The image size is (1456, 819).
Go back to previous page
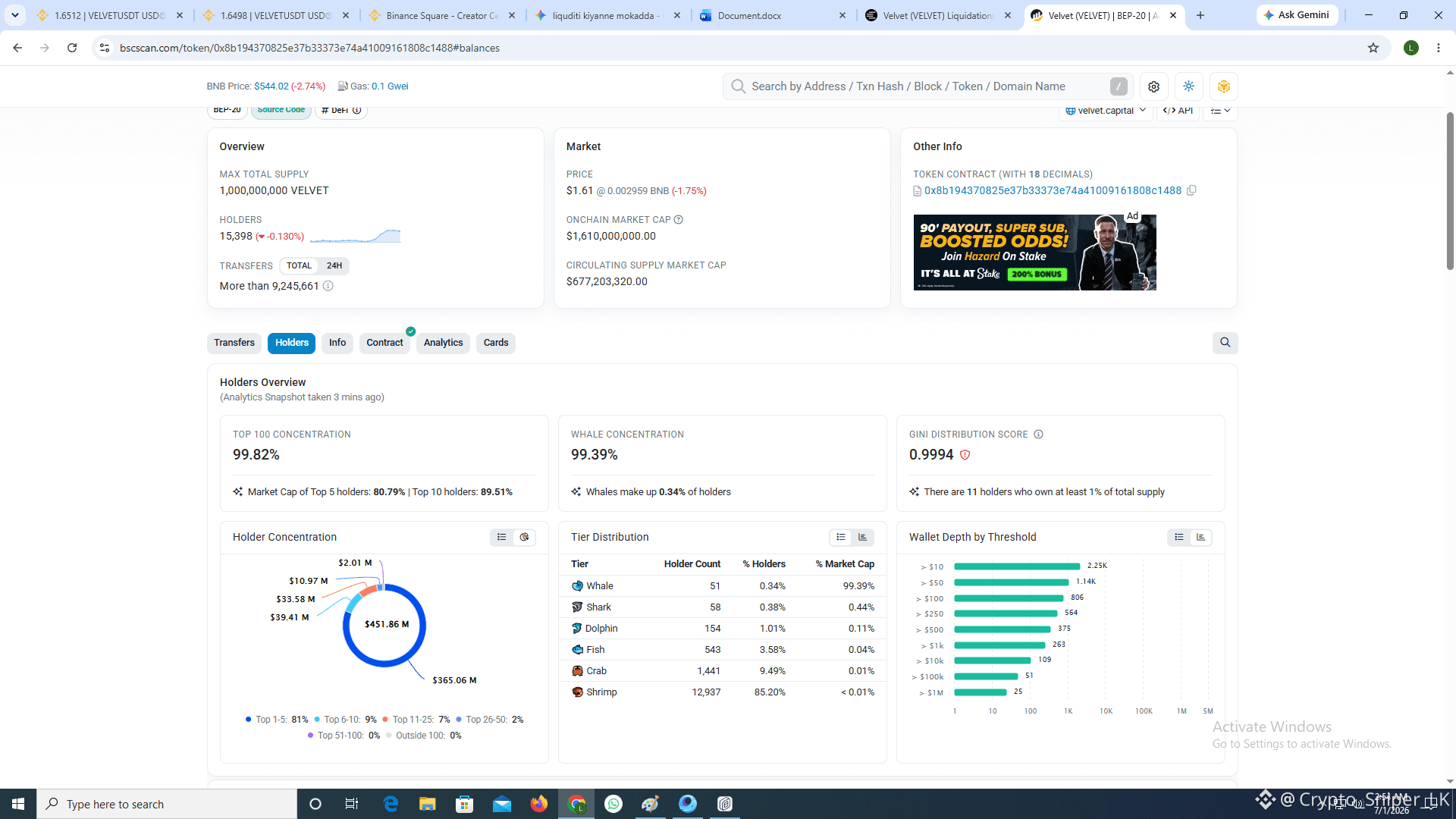coord(17,48)
